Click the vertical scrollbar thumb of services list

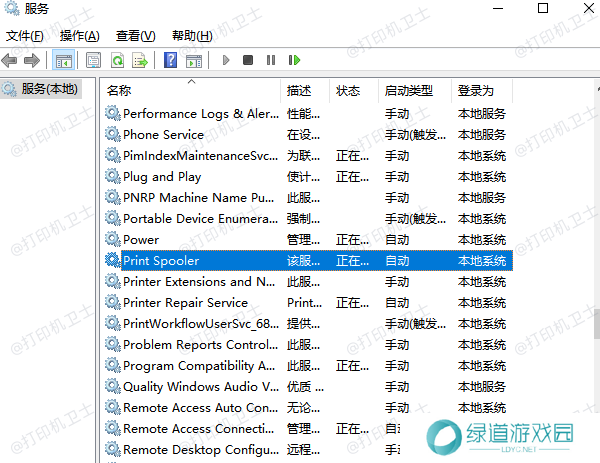(597, 323)
